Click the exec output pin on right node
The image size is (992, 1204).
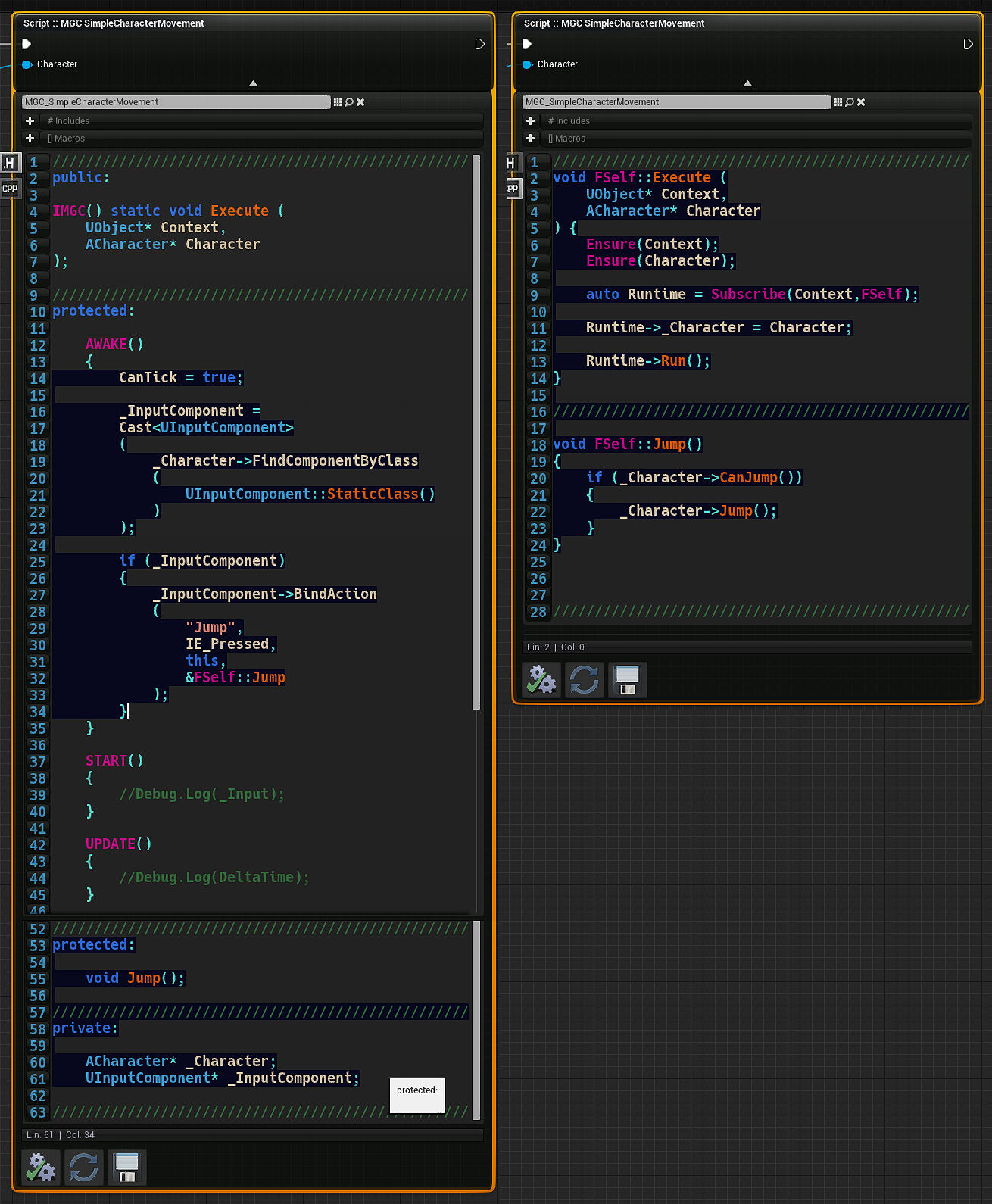coord(968,44)
